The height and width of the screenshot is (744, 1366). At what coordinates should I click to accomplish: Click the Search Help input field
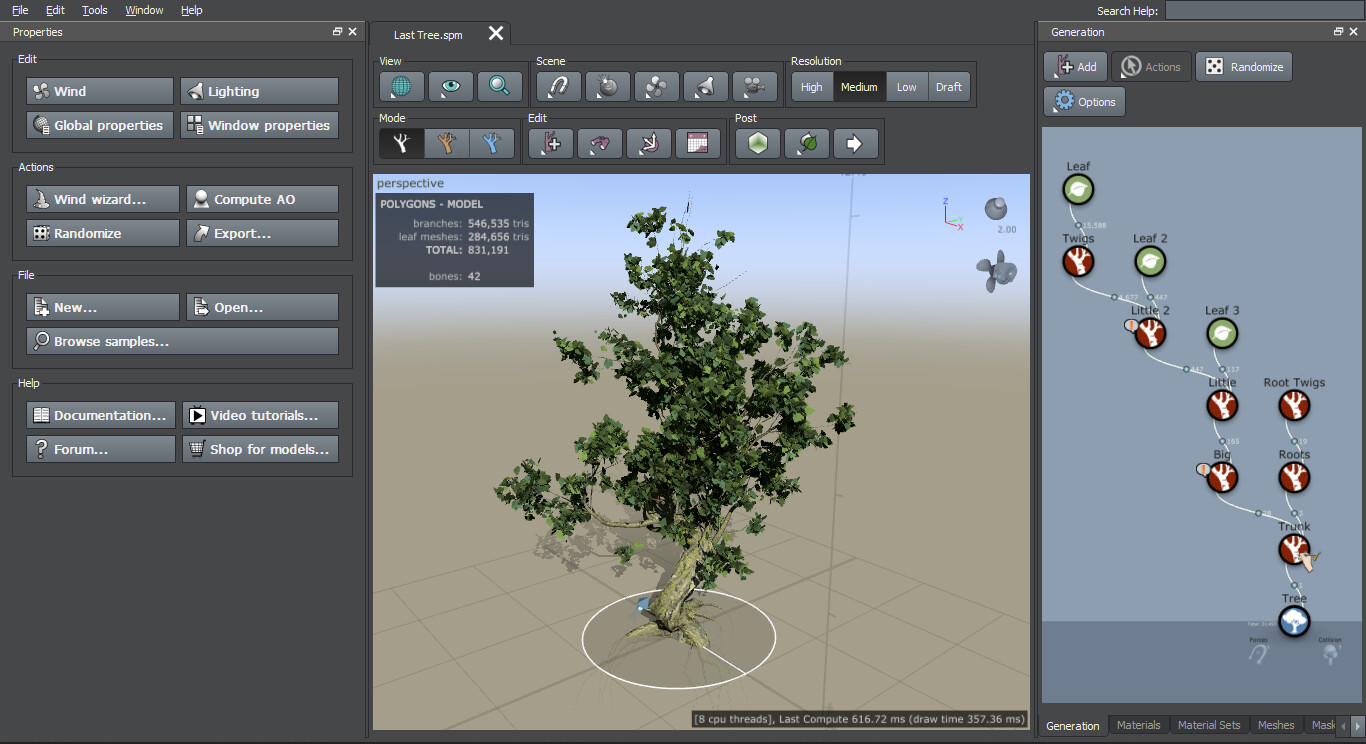[1263, 10]
